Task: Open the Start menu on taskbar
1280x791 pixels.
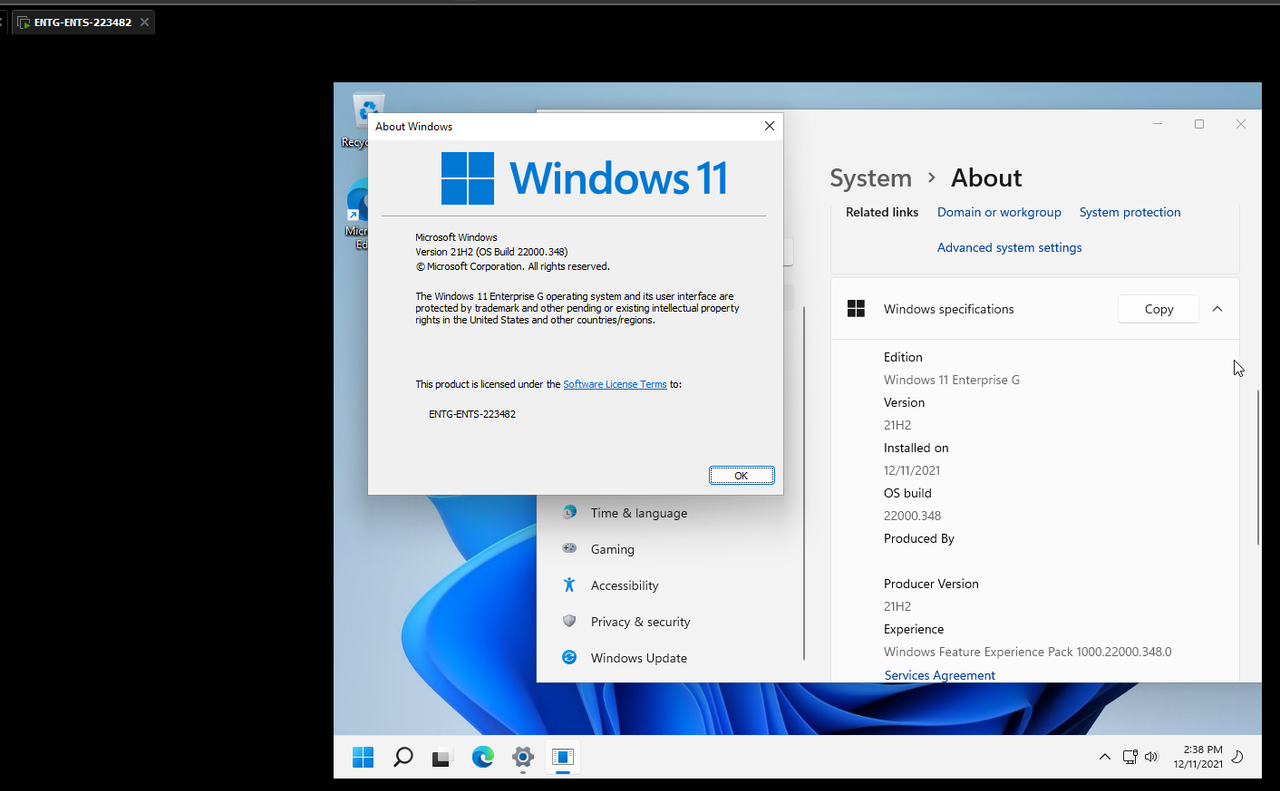Action: click(363, 758)
